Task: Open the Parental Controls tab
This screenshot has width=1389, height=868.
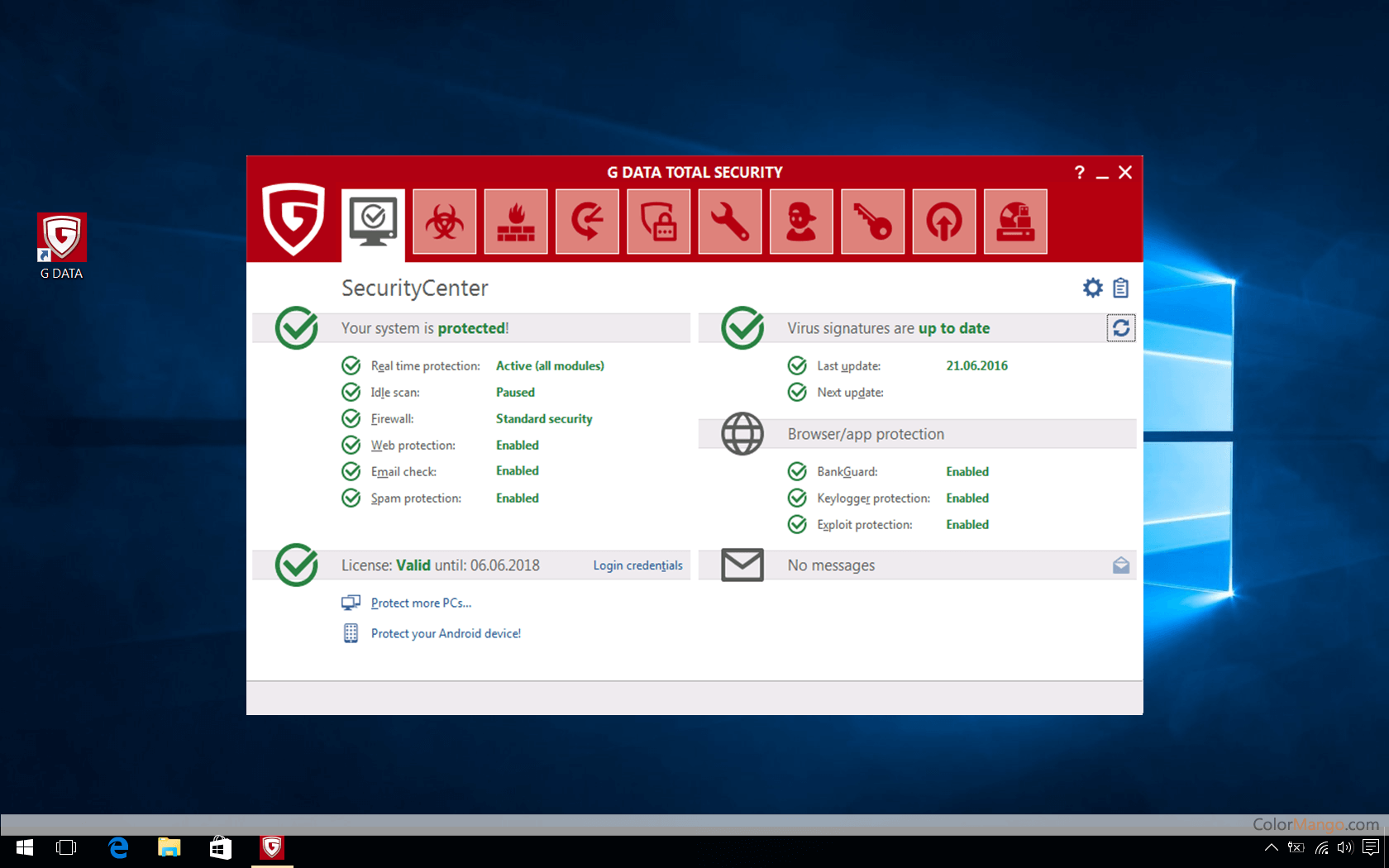Action: coord(801,222)
